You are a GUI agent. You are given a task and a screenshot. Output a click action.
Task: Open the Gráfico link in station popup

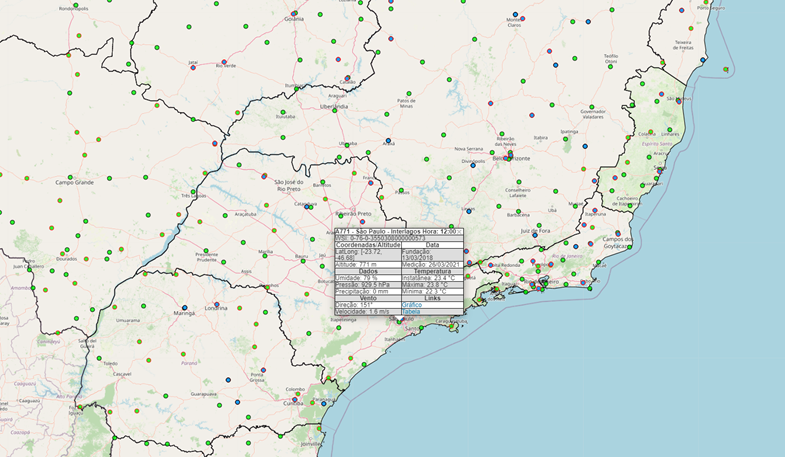coord(412,304)
